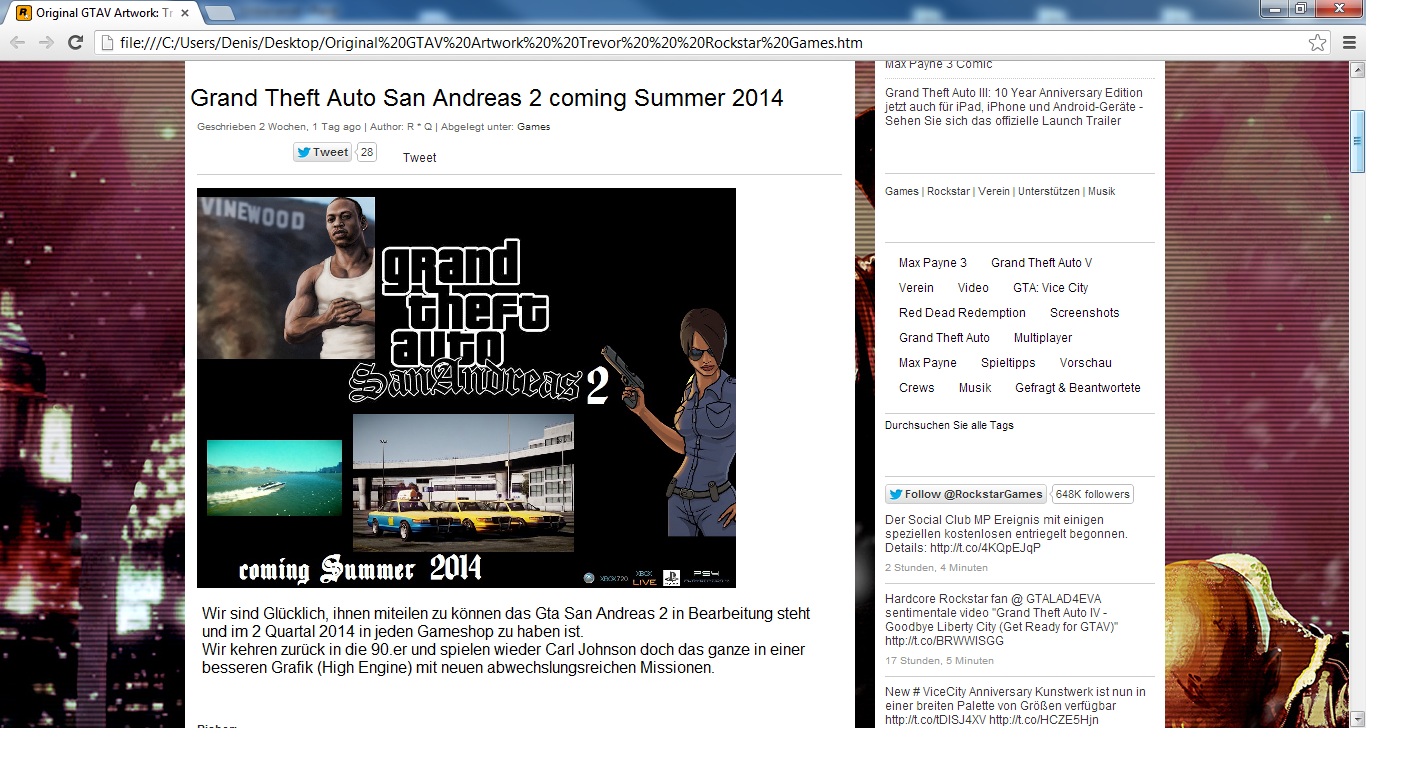Follow @RockstarGames on Twitter
The height and width of the screenshot is (760, 1414).
click(965, 494)
